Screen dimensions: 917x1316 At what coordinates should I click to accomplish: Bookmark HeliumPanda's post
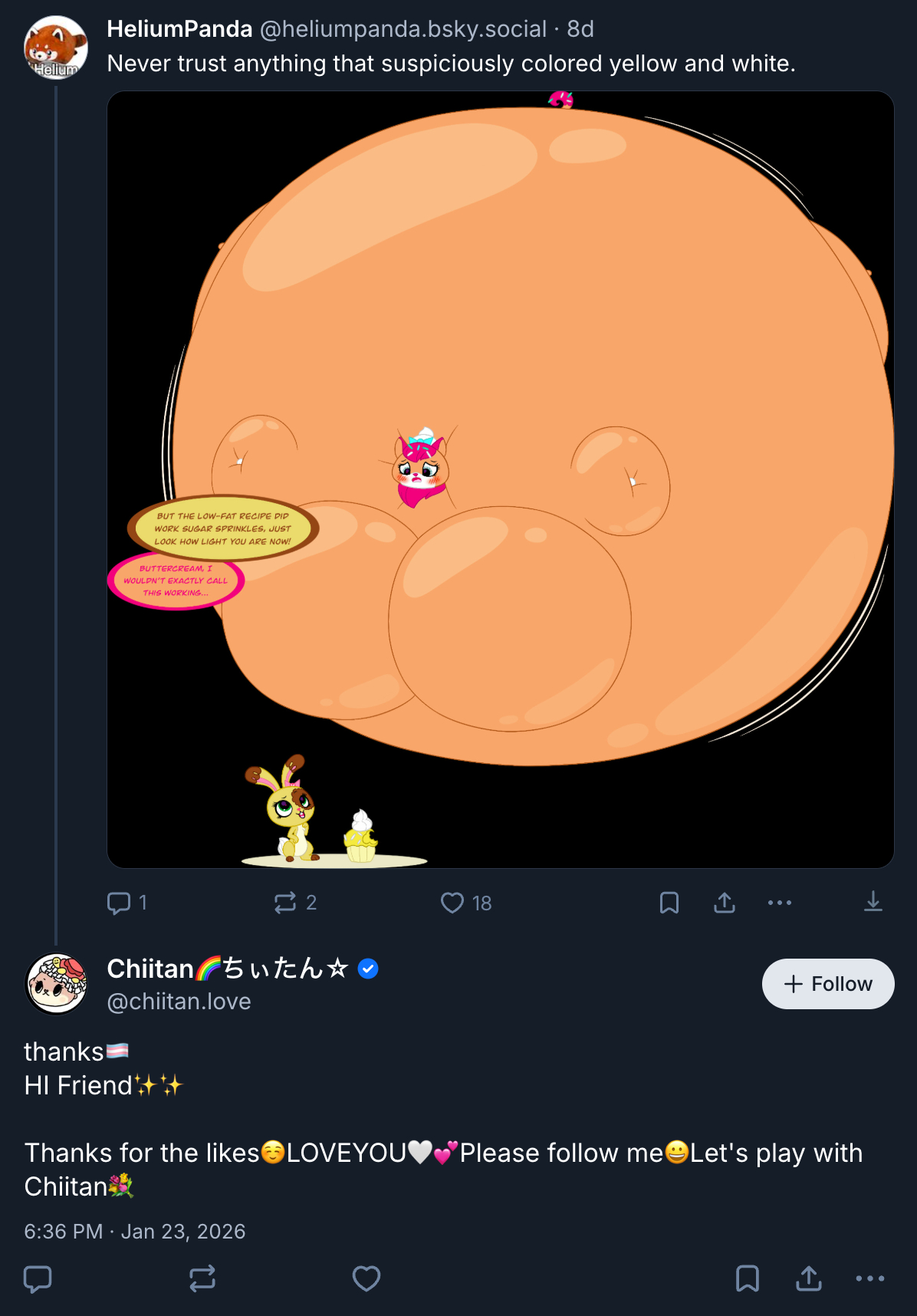[669, 903]
